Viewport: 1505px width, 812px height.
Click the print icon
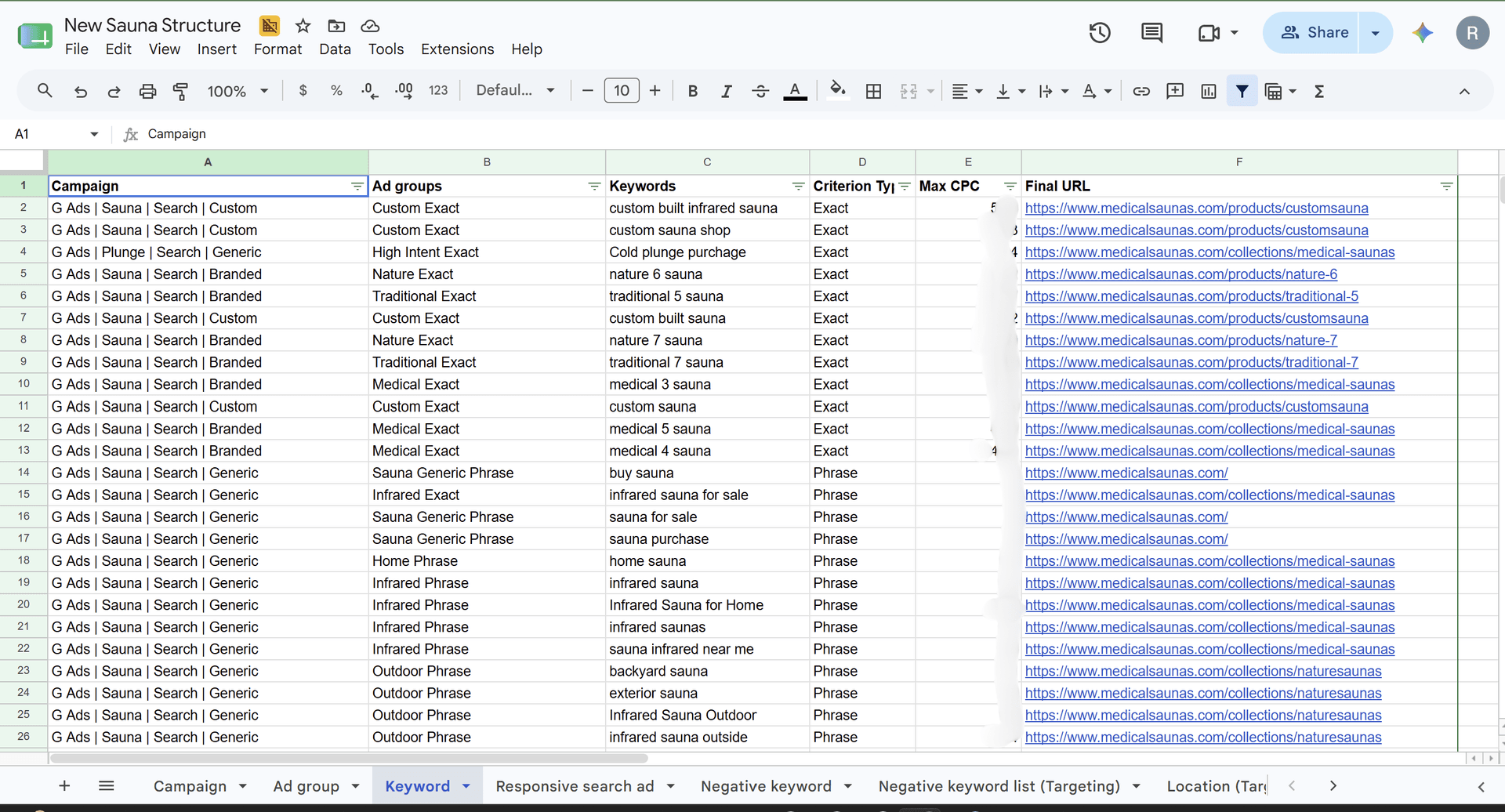tap(147, 91)
